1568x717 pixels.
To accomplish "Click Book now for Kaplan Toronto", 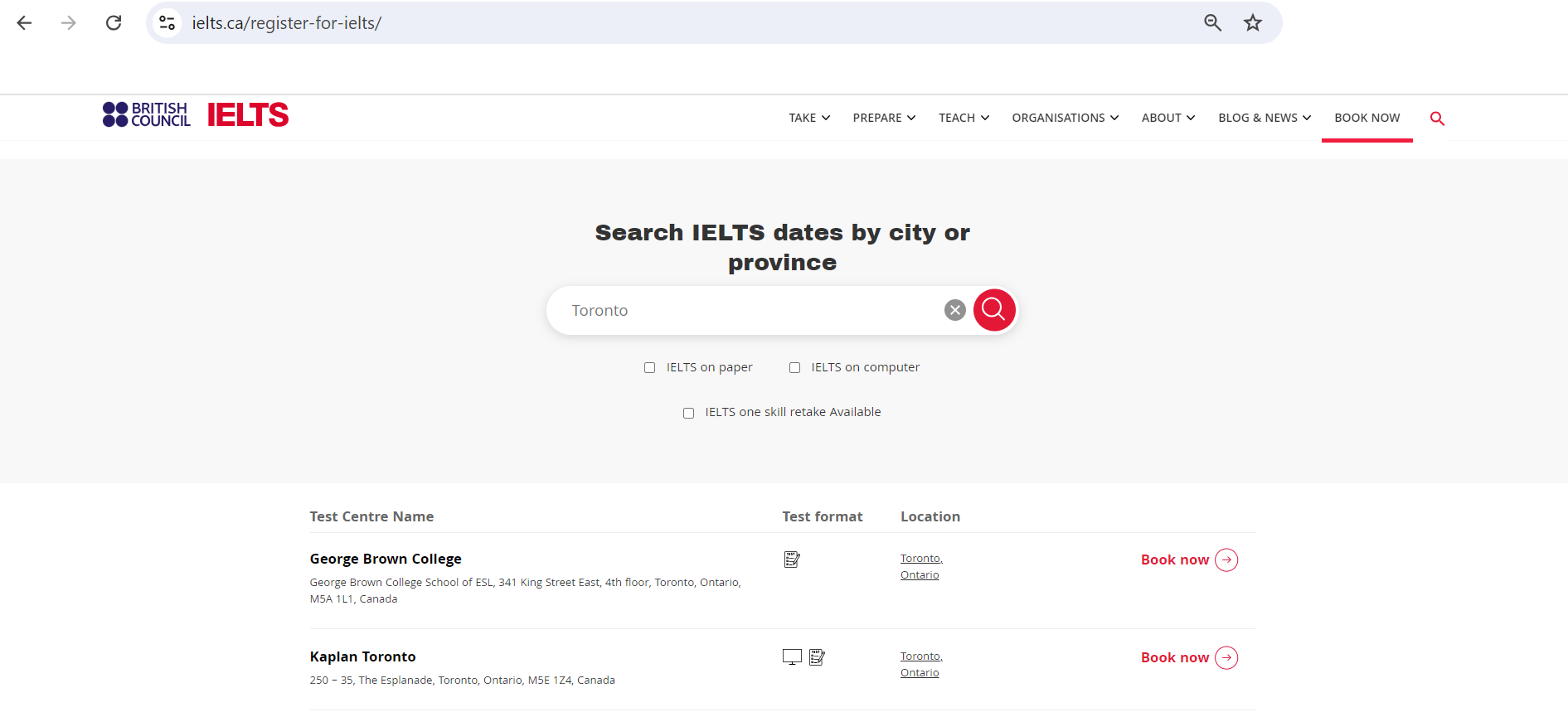I will tap(1175, 658).
